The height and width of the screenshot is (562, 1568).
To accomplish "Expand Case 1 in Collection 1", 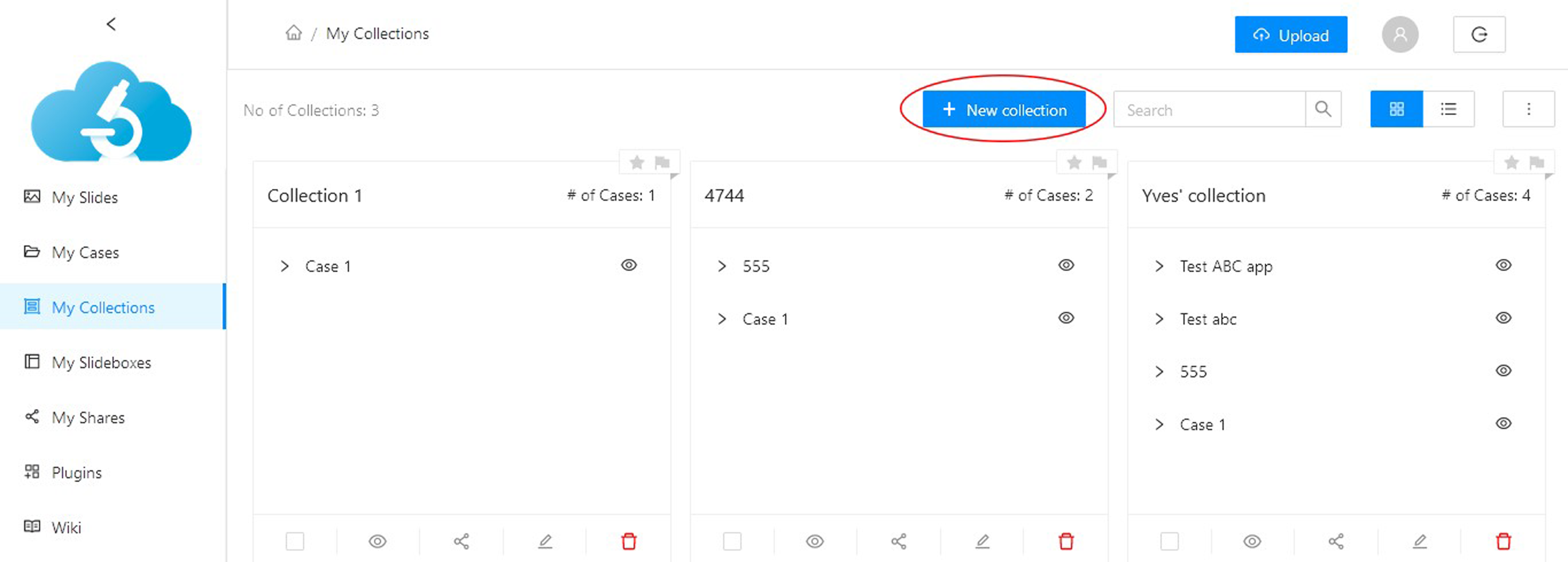I will tap(284, 266).
